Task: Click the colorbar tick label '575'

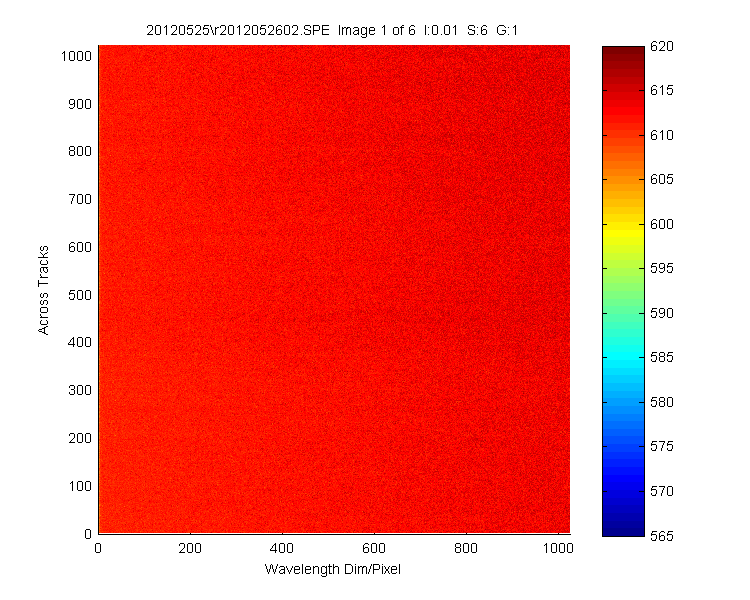Action: pos(662,446)
